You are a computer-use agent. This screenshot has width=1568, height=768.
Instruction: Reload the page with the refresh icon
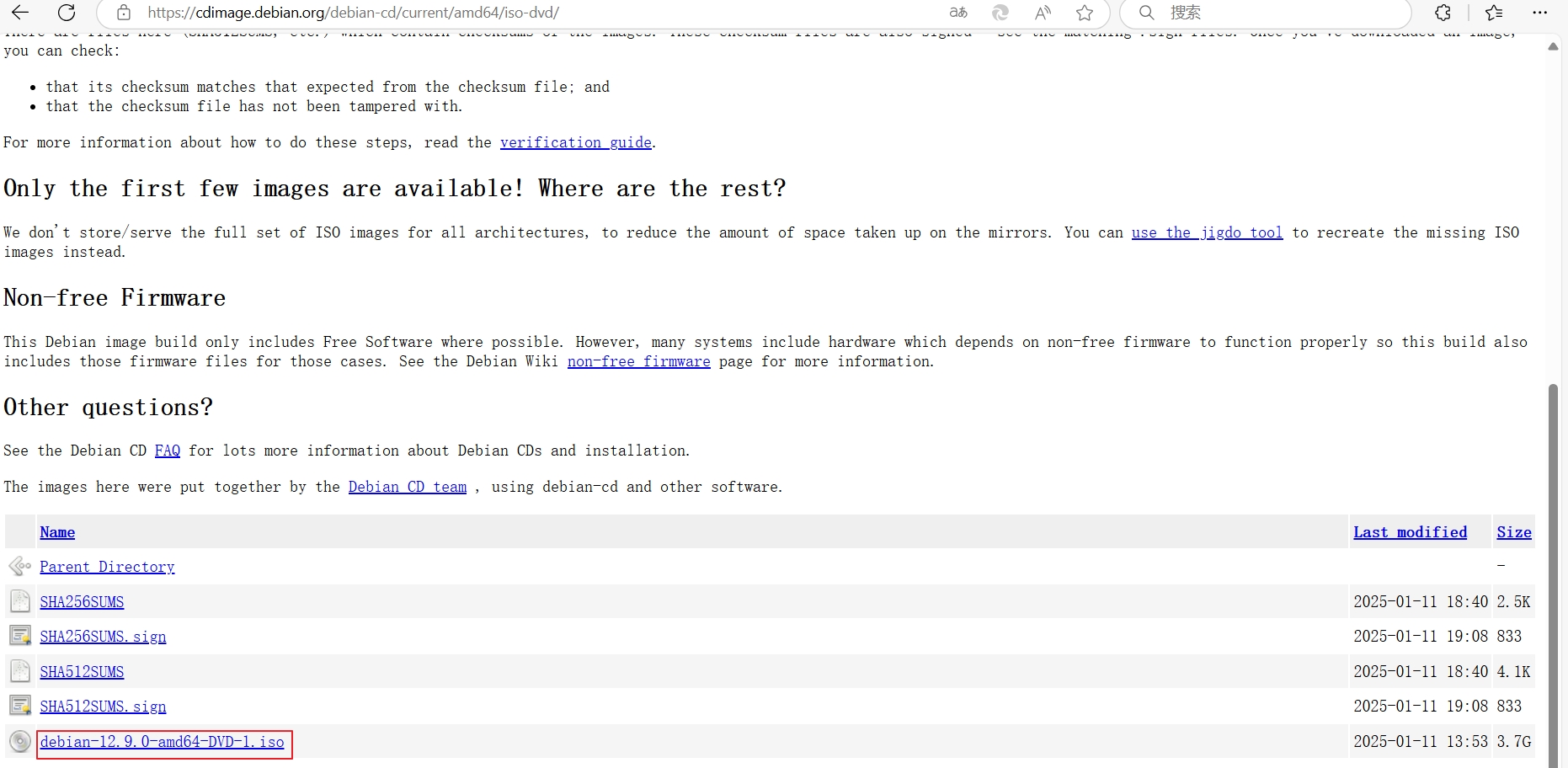[x=67, y=13]
